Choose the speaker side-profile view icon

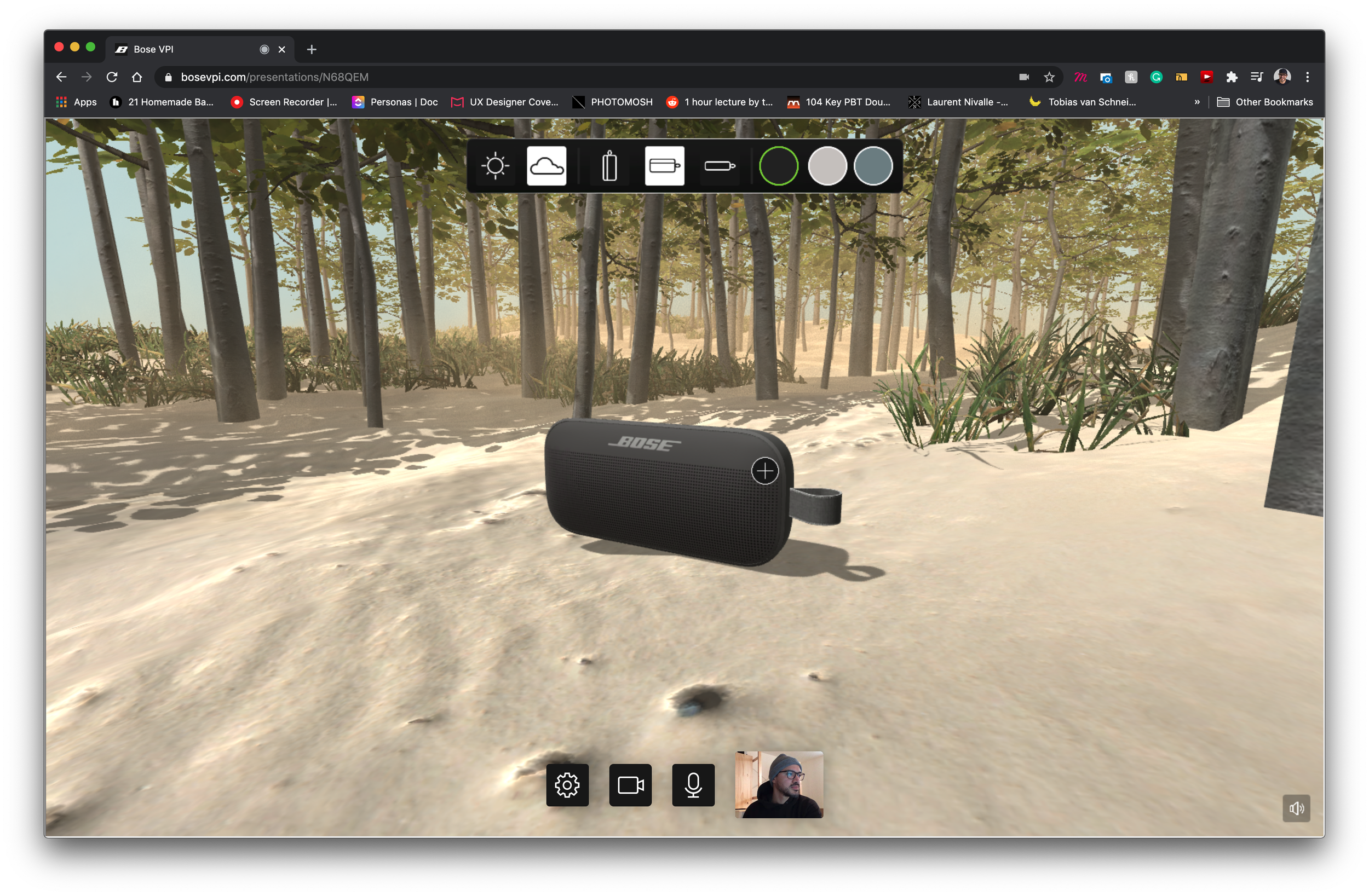pyautogui.click(x=719, y=166)
